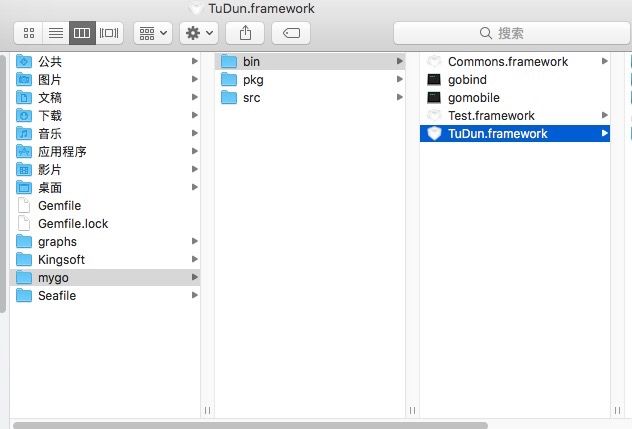Screen dimensions: 632x429
Task: Select the graphs folder icon
Action: (x=24, y=241)
